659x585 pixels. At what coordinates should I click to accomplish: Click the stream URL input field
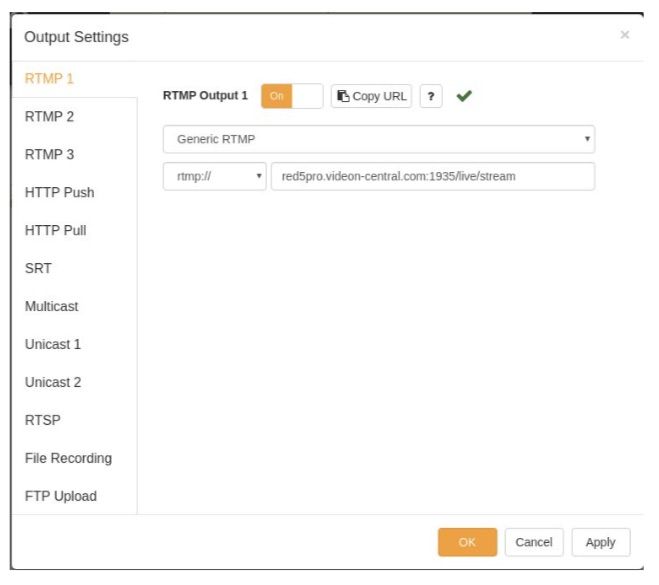[433, 177]
